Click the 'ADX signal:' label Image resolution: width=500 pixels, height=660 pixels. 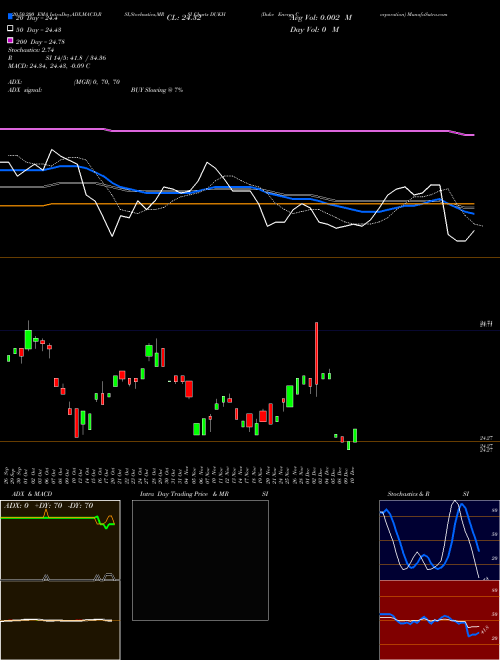pos(25,90)
